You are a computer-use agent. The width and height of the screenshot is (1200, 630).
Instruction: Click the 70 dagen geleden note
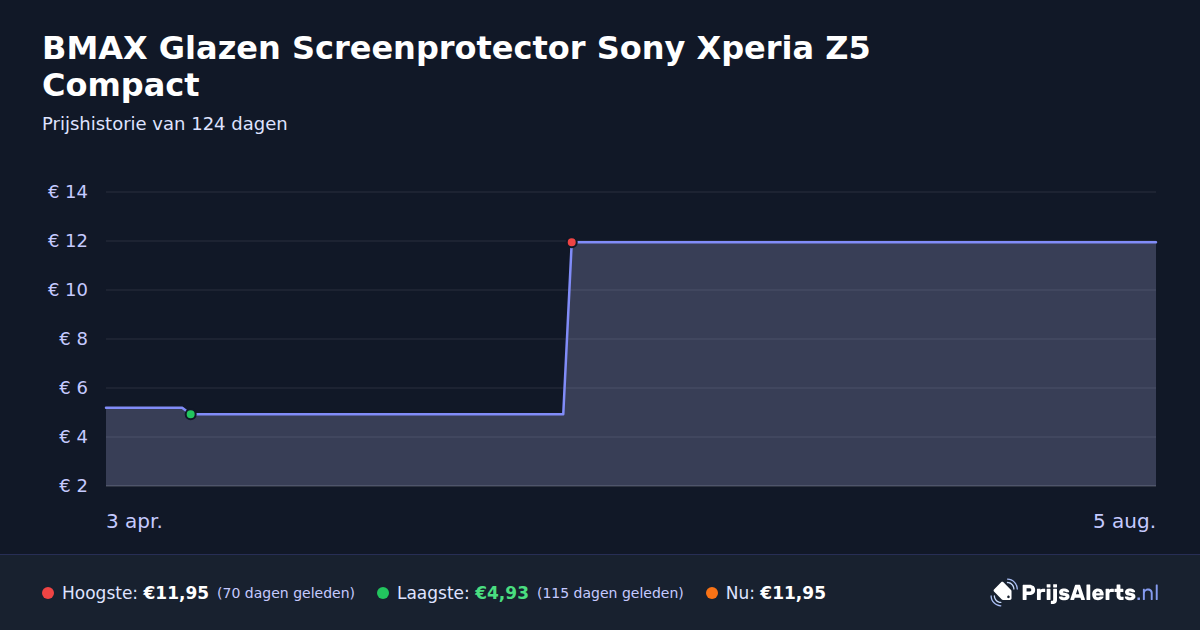(x=286, y=593)
